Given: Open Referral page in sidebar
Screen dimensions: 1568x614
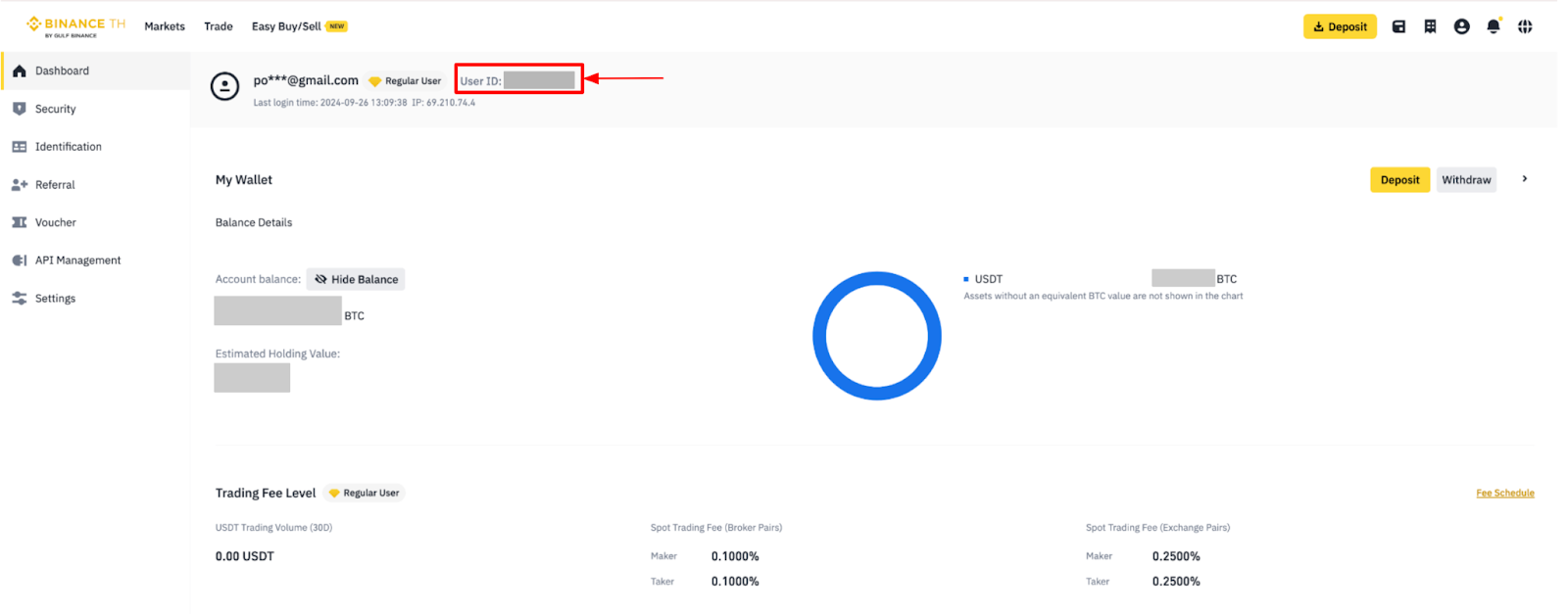Looking at the screenshot, I should (x=55, y=185).
